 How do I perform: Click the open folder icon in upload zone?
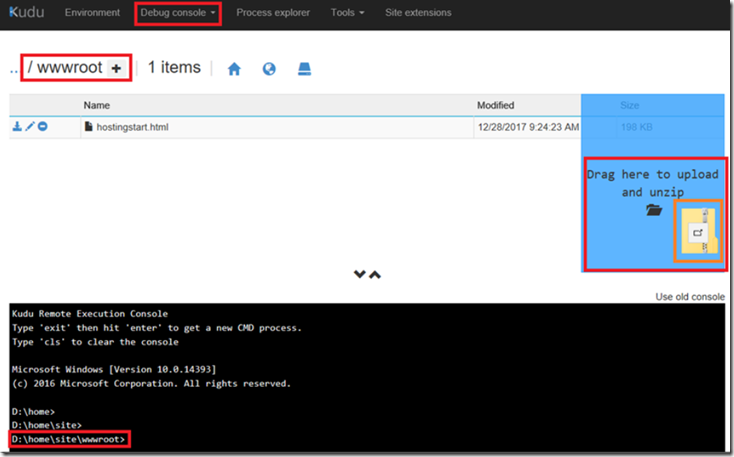pyautogui.click(x=654, y=210)
